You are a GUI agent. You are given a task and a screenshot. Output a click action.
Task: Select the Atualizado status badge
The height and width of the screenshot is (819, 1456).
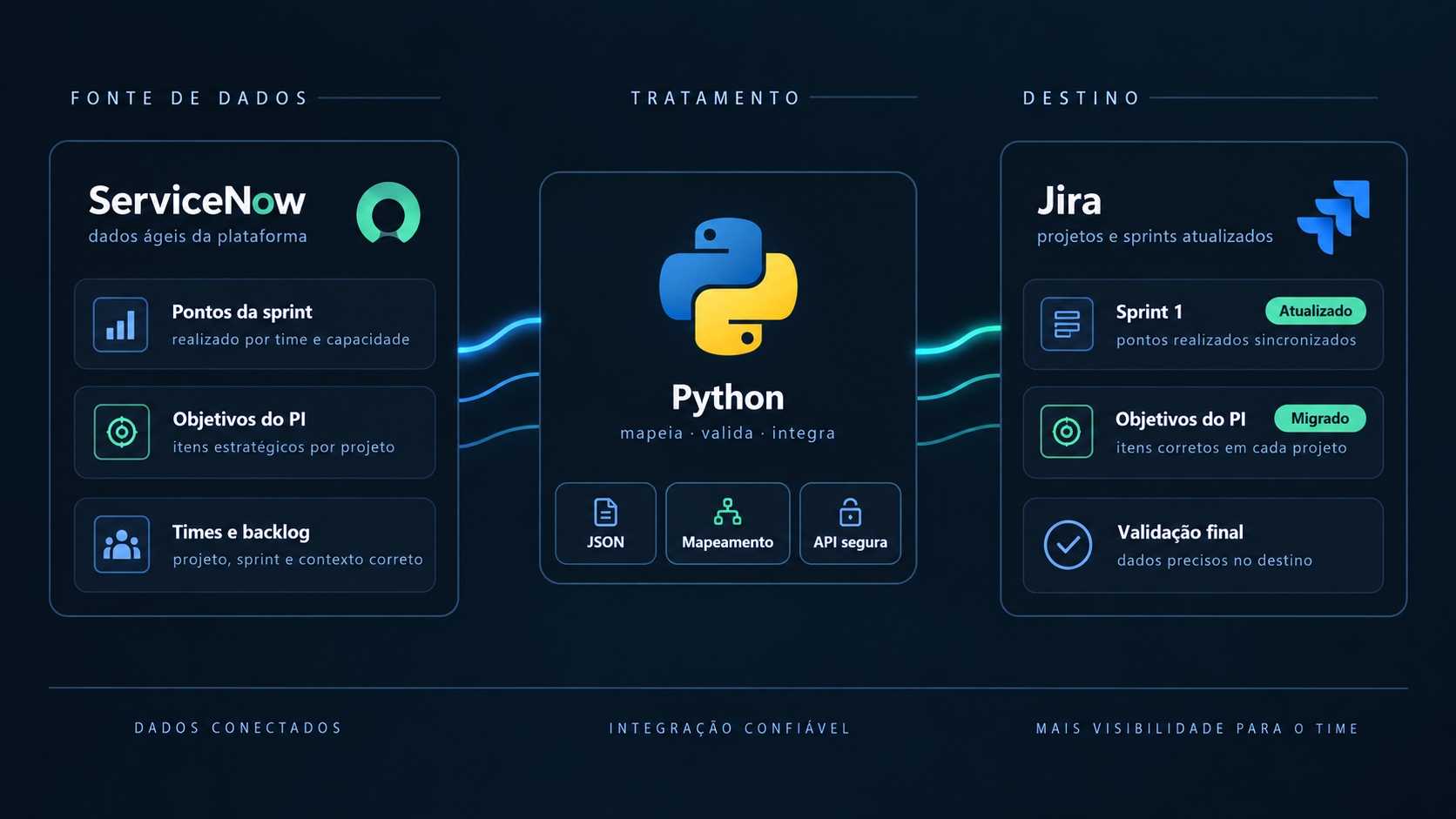[x=1316, y=311]
